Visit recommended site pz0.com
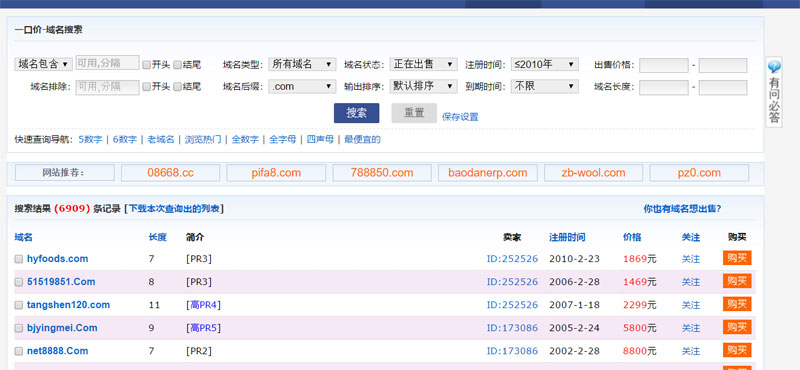The height and width of the screenshot is (370, 800). pos(699,172)
